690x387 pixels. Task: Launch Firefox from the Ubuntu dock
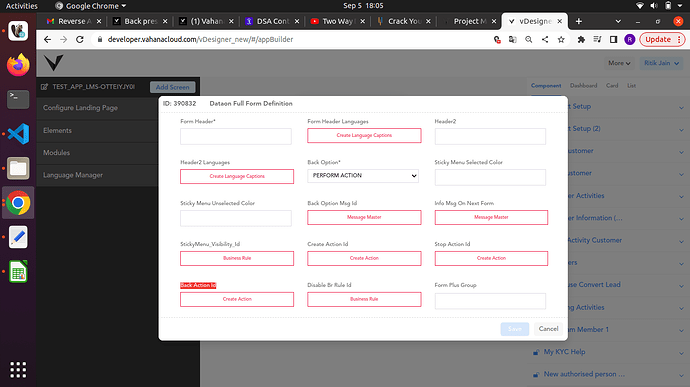tap(18, 65)
